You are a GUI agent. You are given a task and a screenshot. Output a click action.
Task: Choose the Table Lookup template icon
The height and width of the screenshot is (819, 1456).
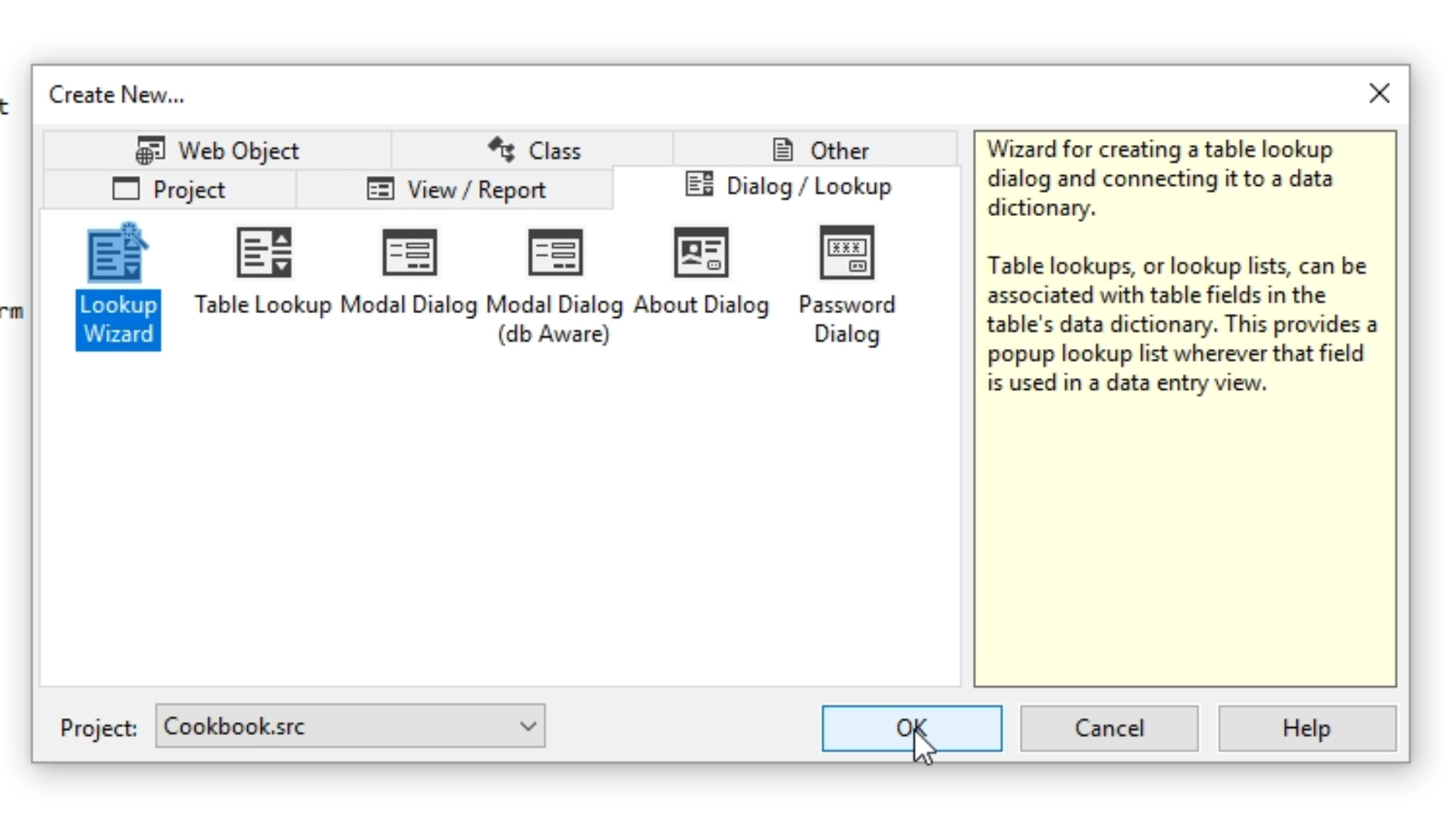(x=263, y=253)
